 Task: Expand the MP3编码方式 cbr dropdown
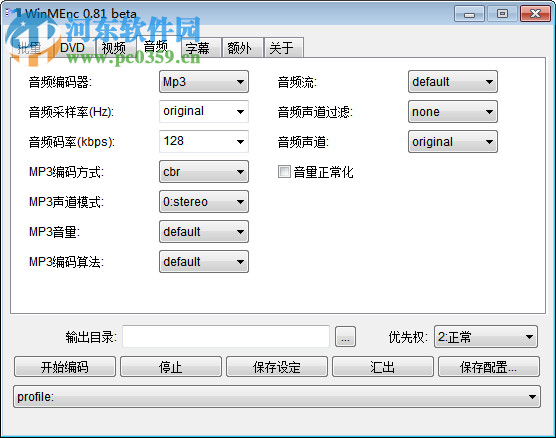[204, 172]
